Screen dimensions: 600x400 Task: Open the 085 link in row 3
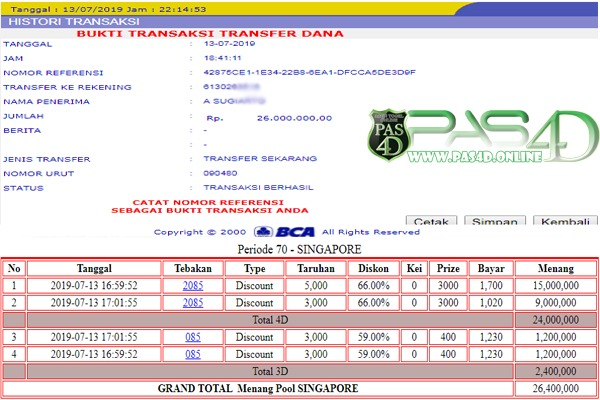[x=193, y=337]
